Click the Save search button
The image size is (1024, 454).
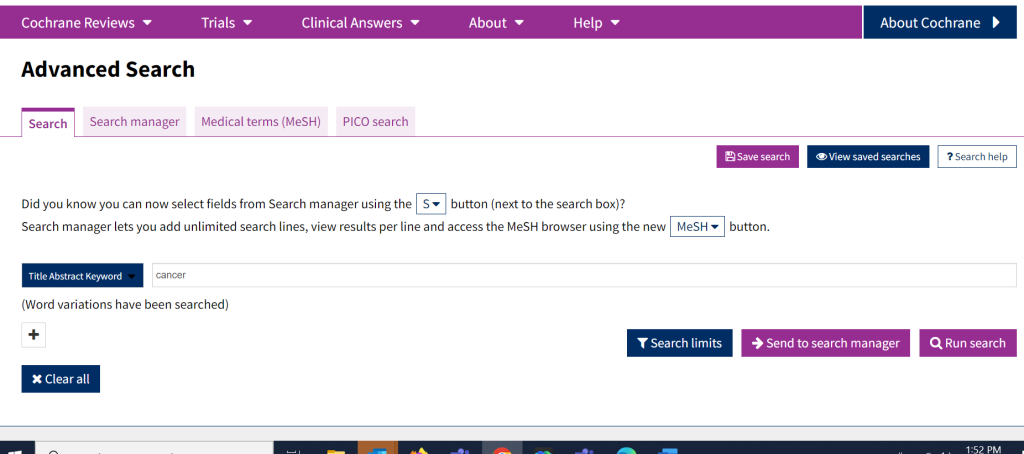[x=758, y=157]
